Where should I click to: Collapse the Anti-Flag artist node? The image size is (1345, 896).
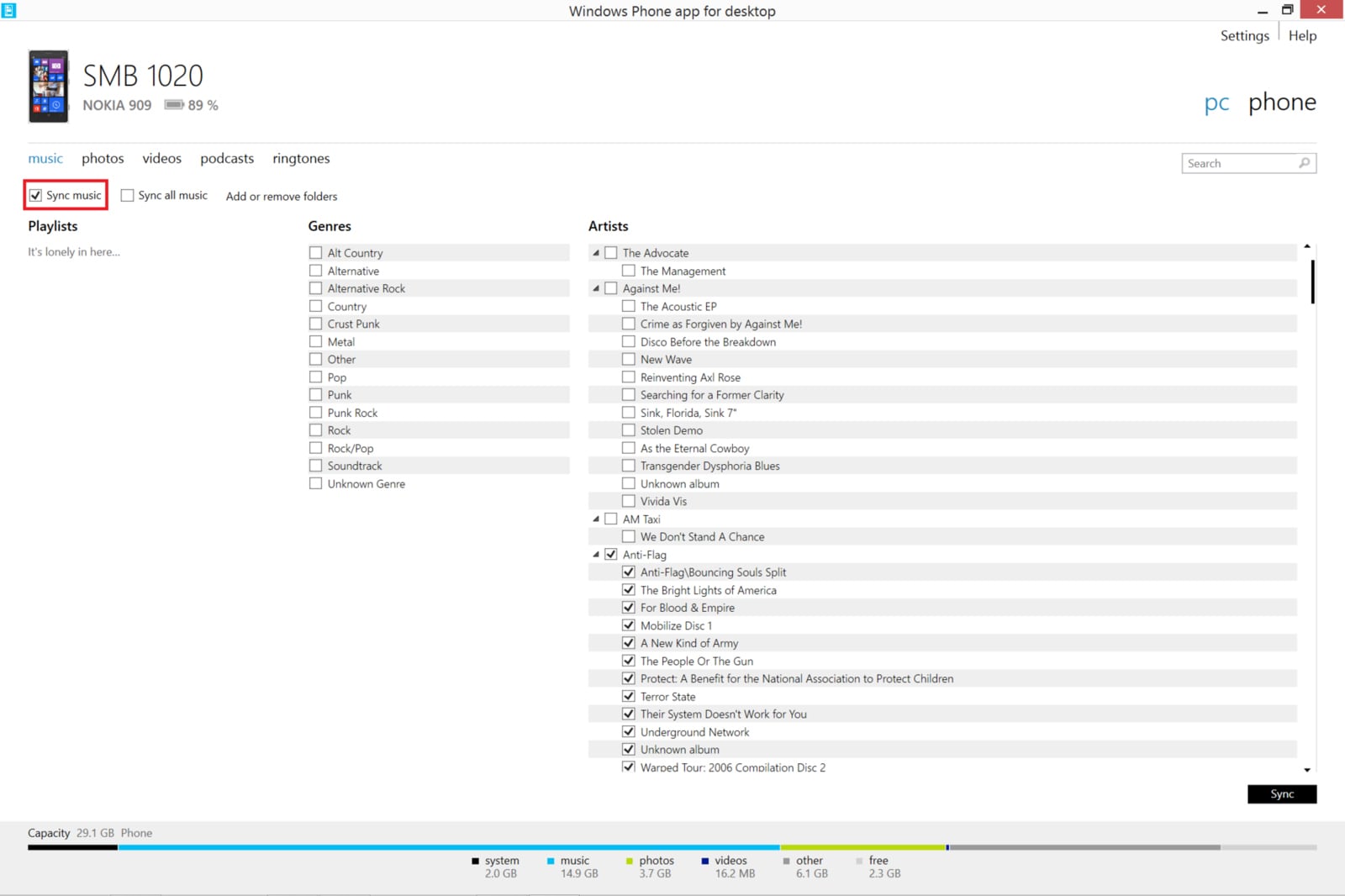click(596, 555)
